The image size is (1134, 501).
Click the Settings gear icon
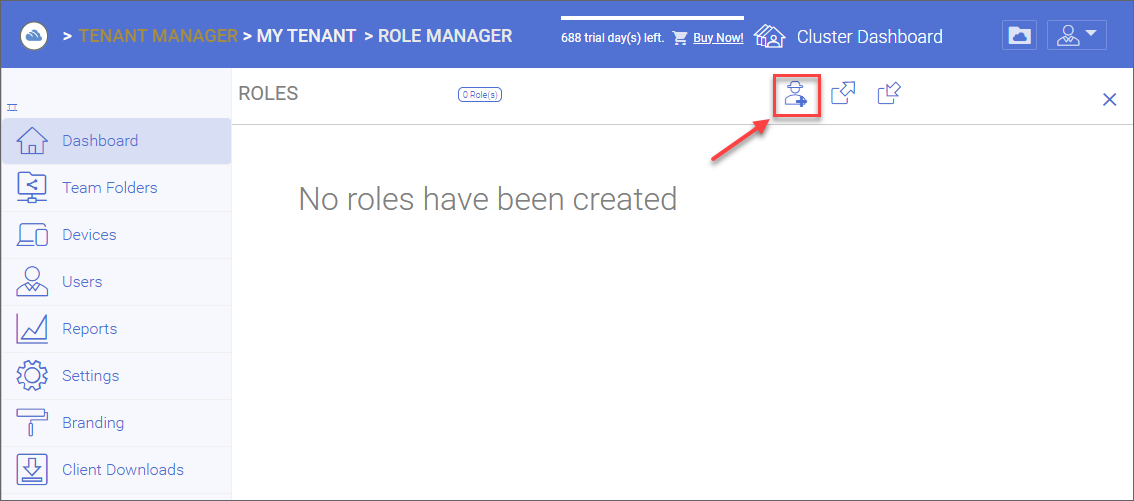click(32, 376)
